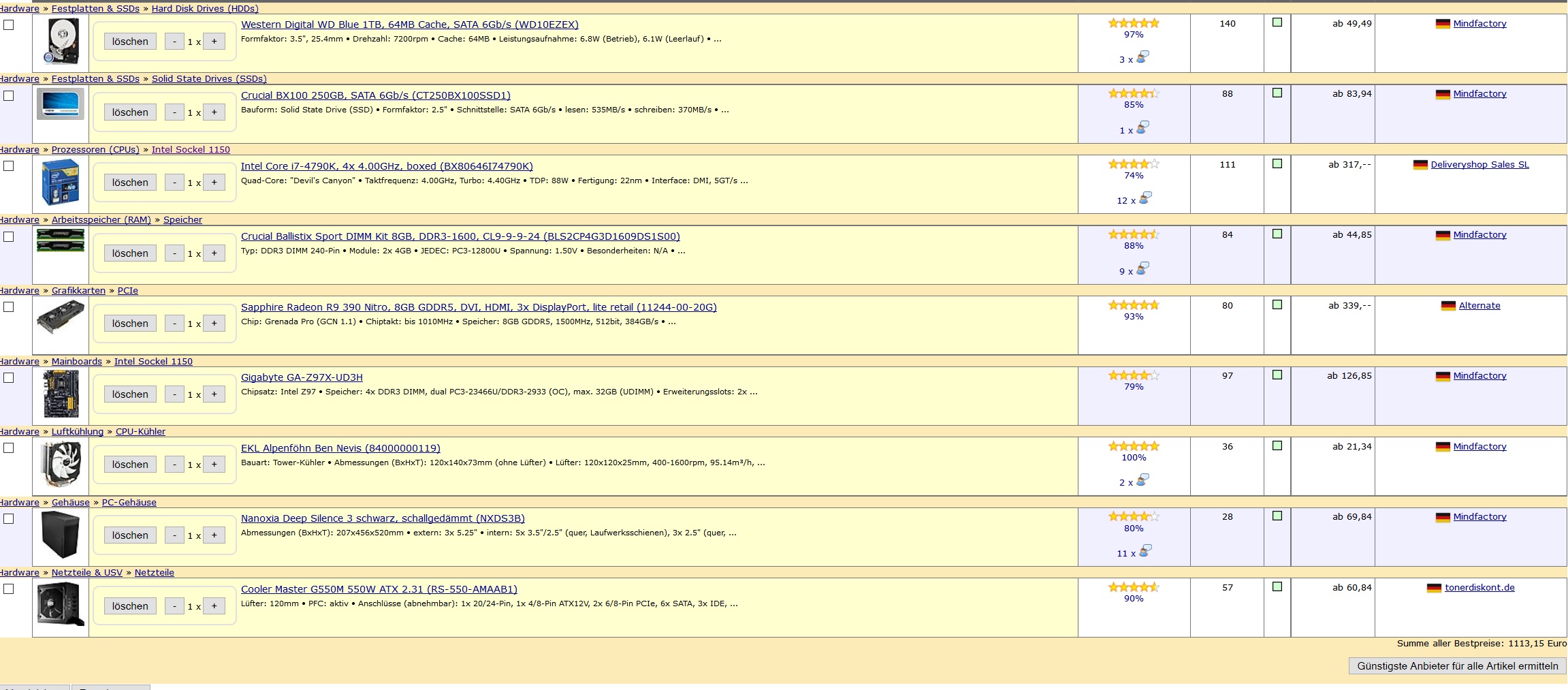Tick the selection checkbox for the EKL Alpenföhn Ben Nevis
1568x690 pixels.
pyautogui.click(x=9, y=448)
